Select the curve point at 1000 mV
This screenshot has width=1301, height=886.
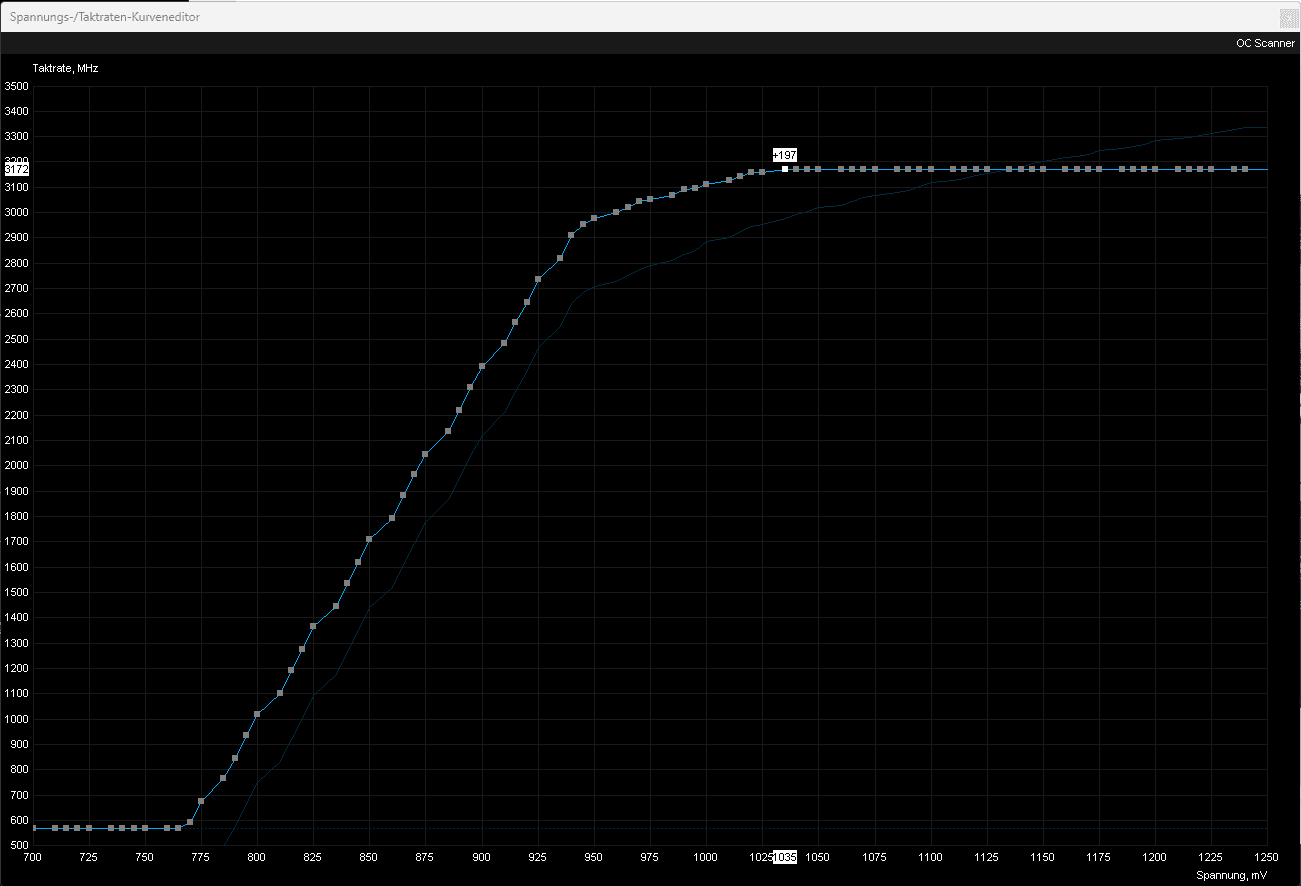click(706, 184)
